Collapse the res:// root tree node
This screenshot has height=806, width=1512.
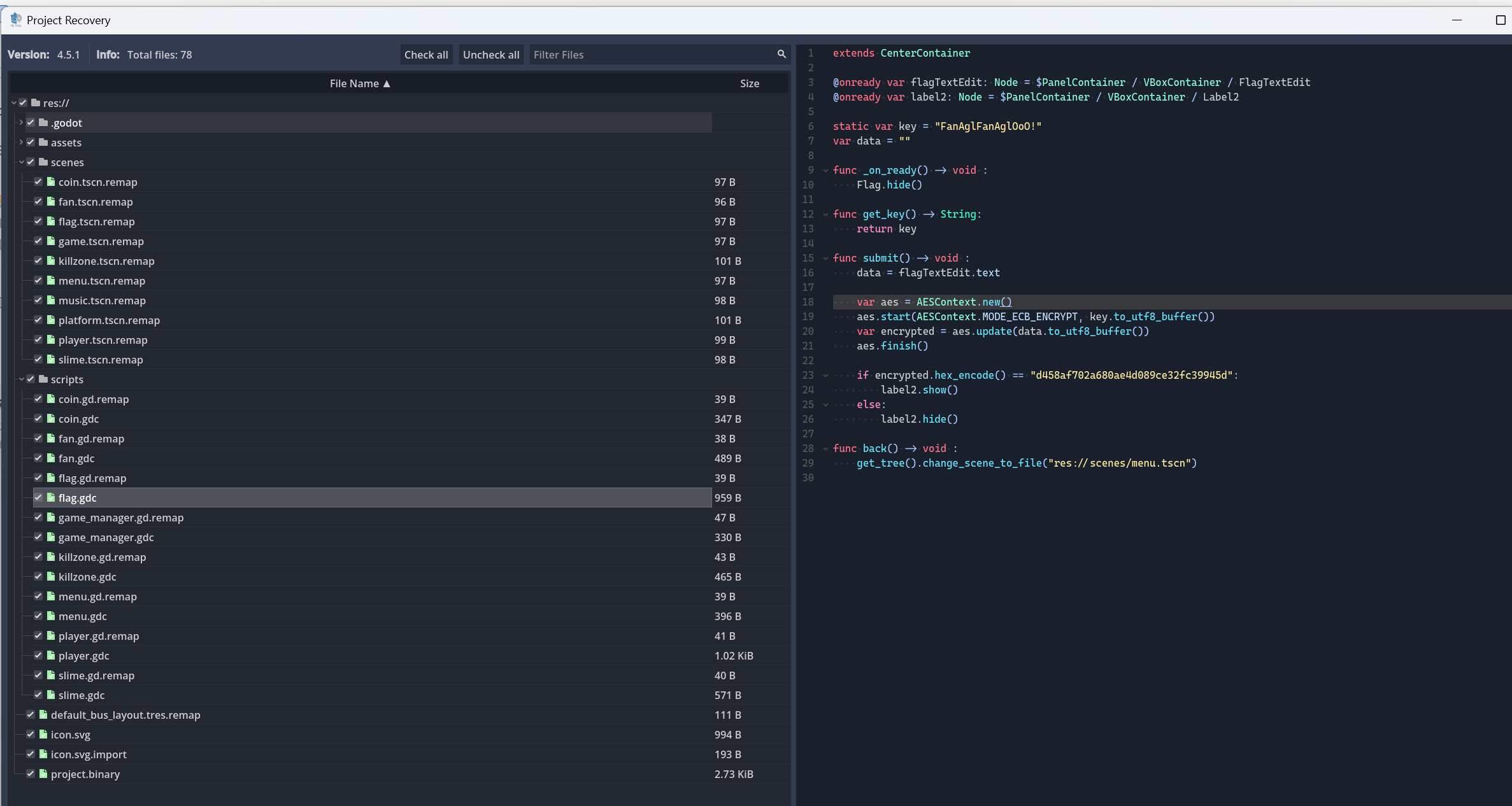pos(14,103)
